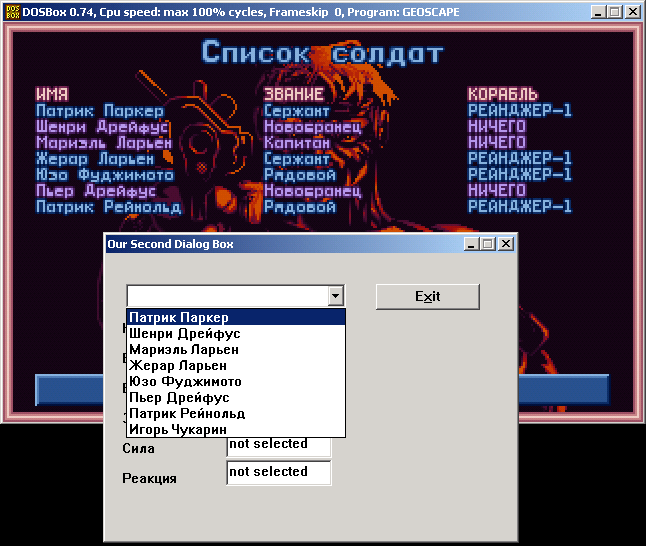The height and width of the screenshot is (546, 646).
Task: Click the Реакция label in the dialog
Action: [x=149, y=478]
